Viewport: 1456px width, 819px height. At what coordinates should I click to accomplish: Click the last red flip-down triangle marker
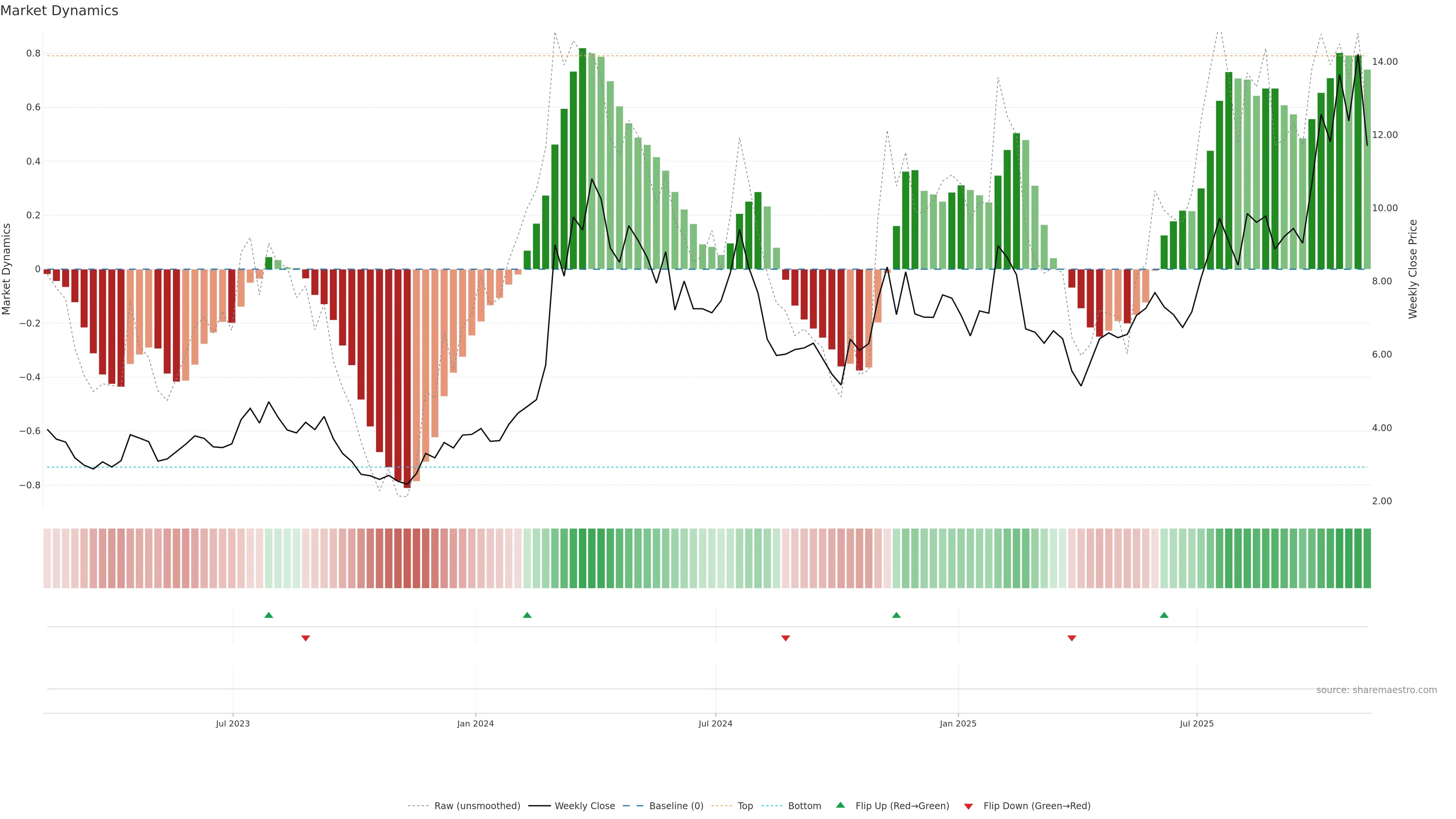point(1072,638)
